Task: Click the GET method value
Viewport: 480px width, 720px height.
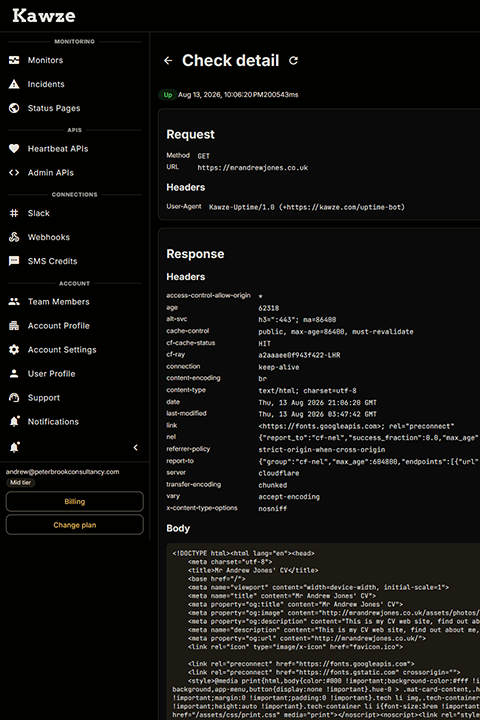Action: tap(203, 156)
